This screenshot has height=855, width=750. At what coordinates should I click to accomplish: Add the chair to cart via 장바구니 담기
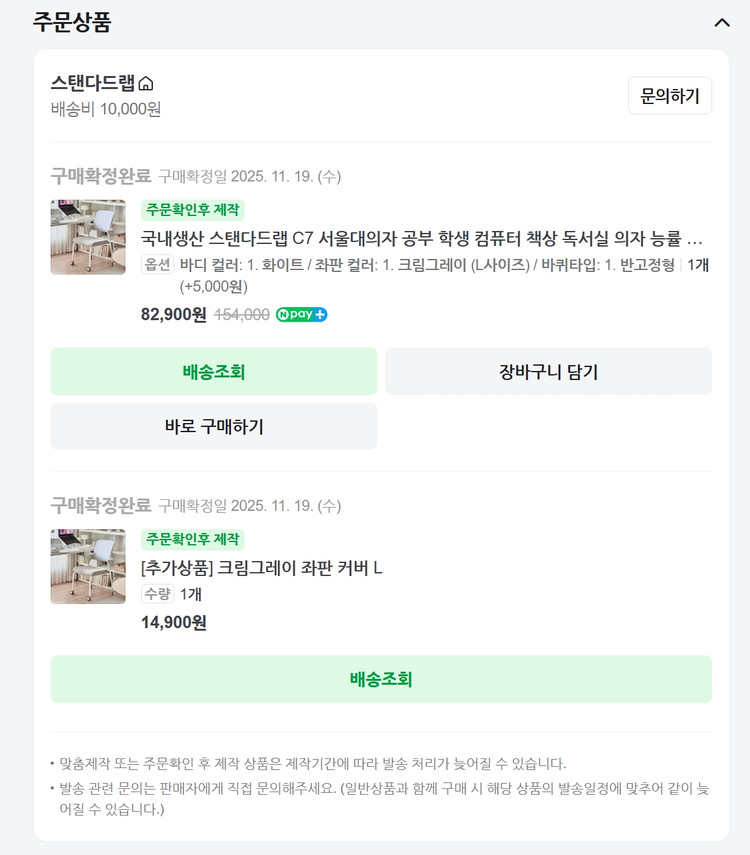tap(546, 370)
